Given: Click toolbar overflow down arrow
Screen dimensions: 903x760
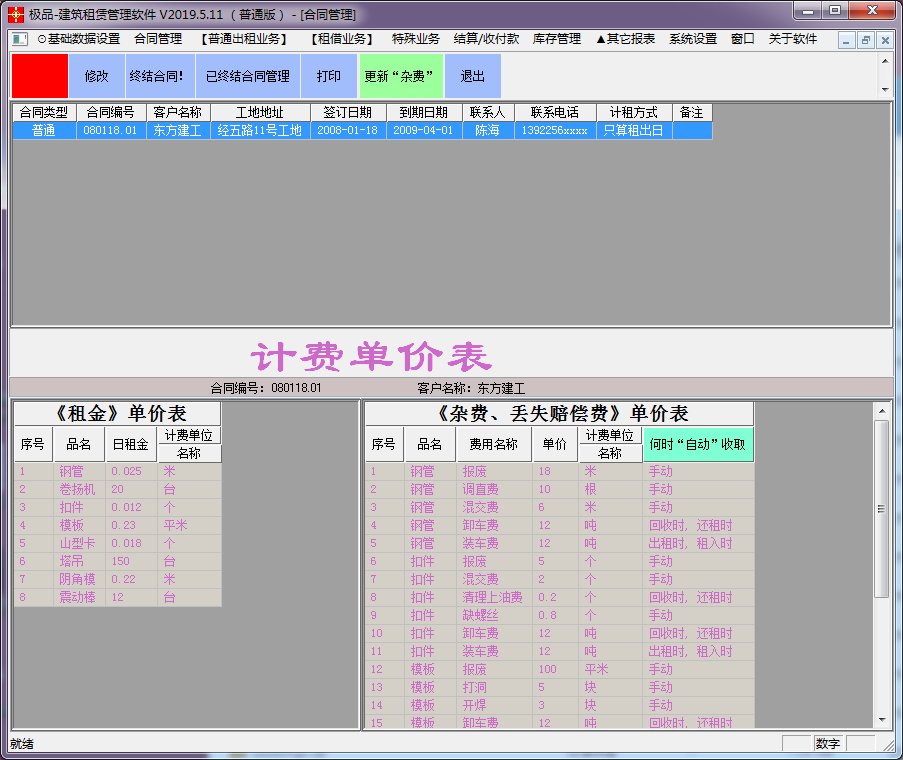Looking at the screenshot, I should coord(885,90).
